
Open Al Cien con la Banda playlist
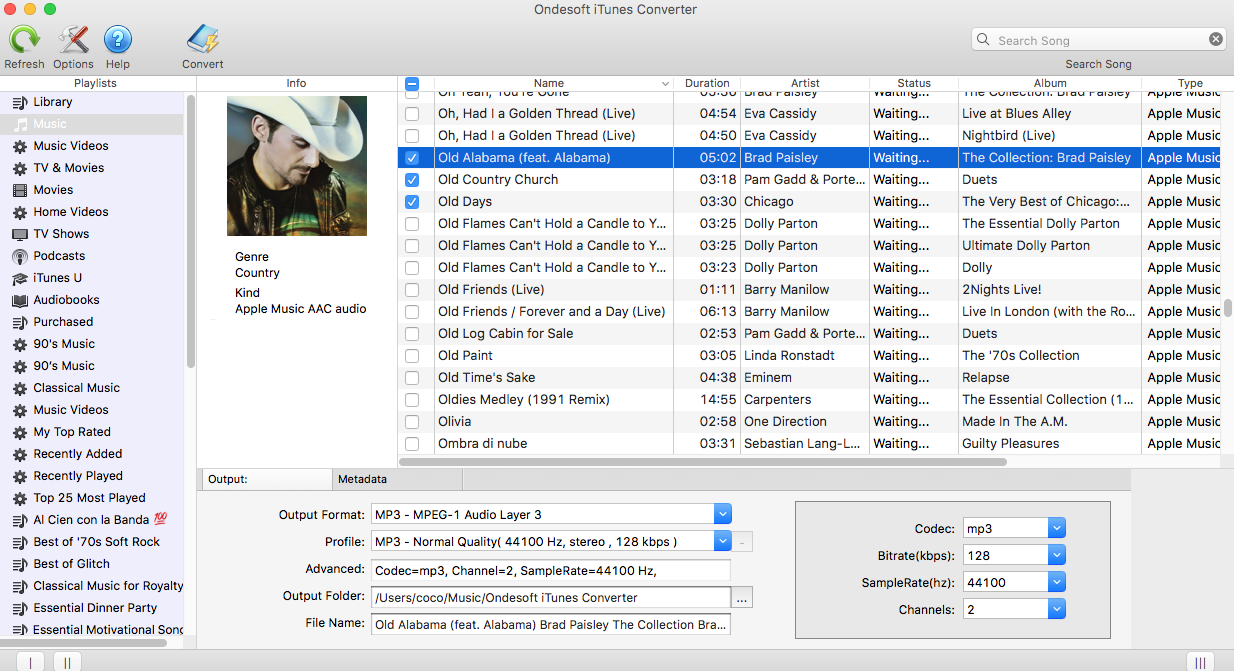point(90,520)
